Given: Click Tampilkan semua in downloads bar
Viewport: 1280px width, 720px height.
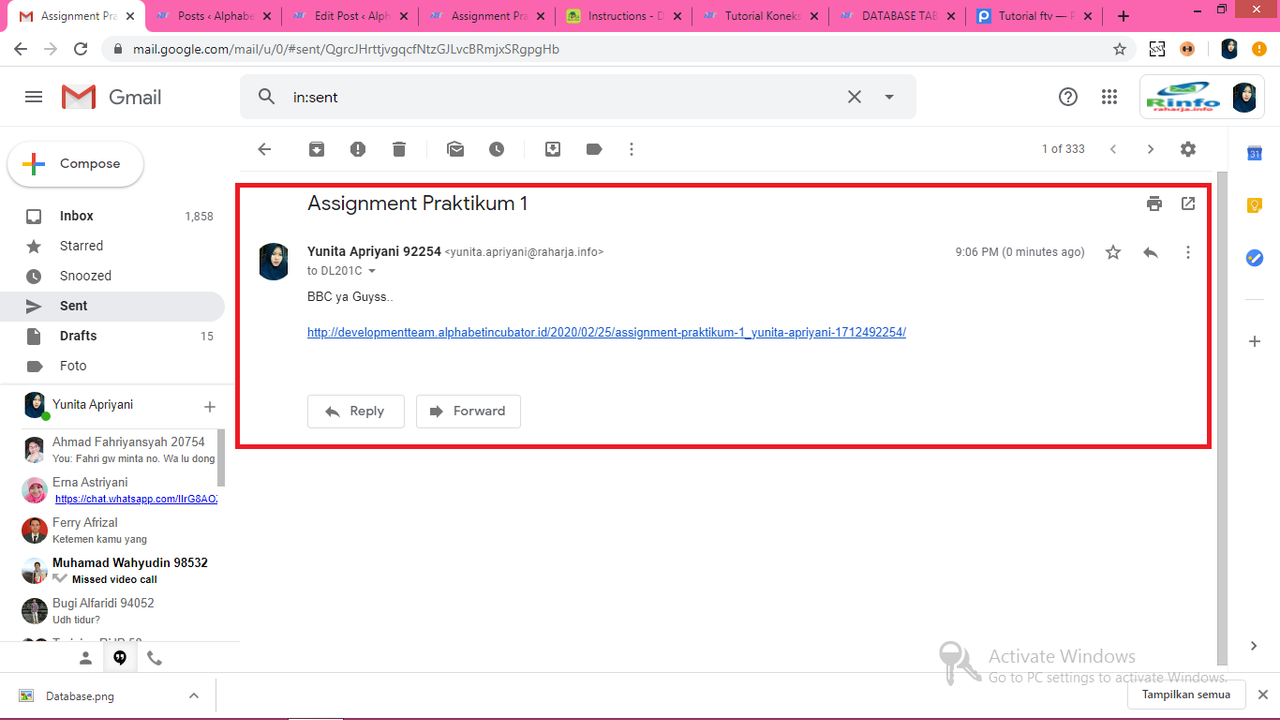Looking at the screenshot, I should point(1186,695).
